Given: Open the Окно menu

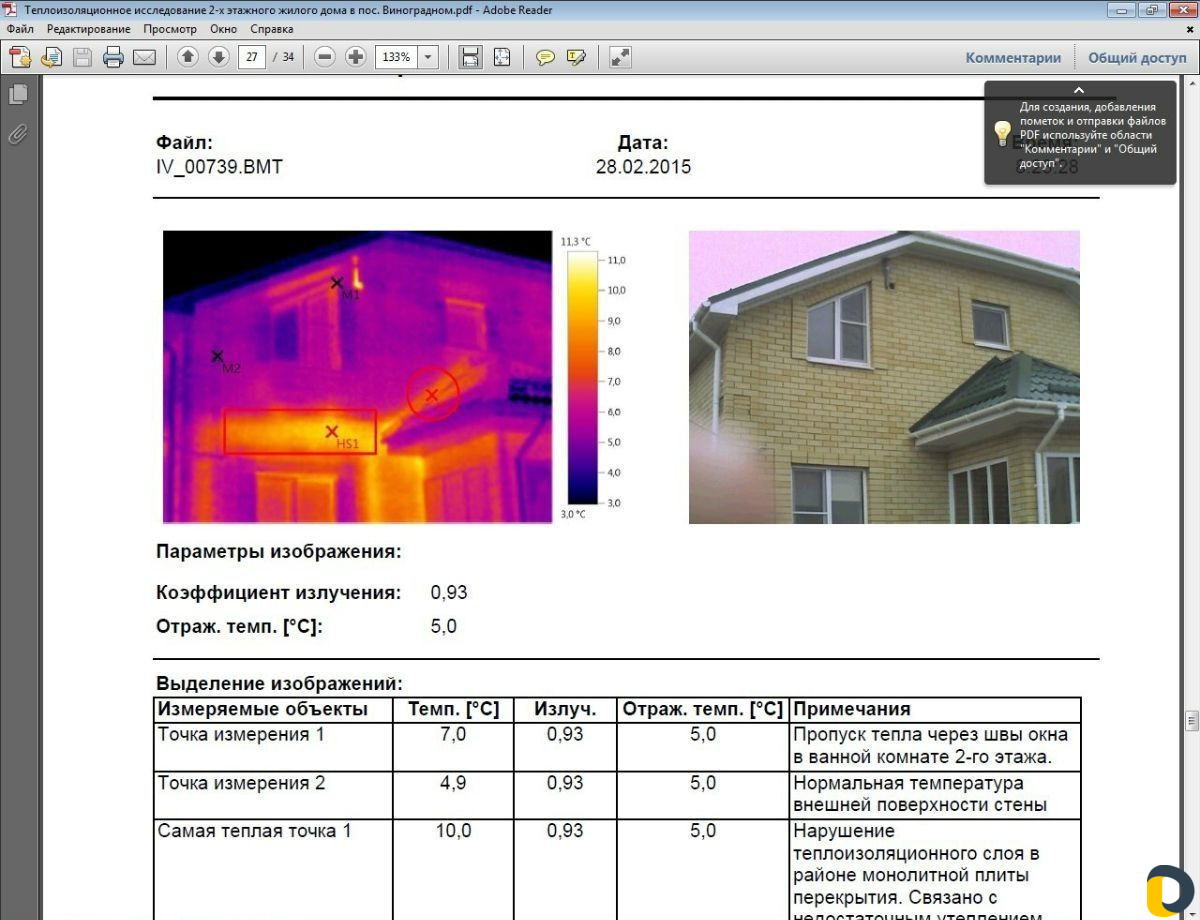Looking at the screenshot, I should [x=224, y=29].
